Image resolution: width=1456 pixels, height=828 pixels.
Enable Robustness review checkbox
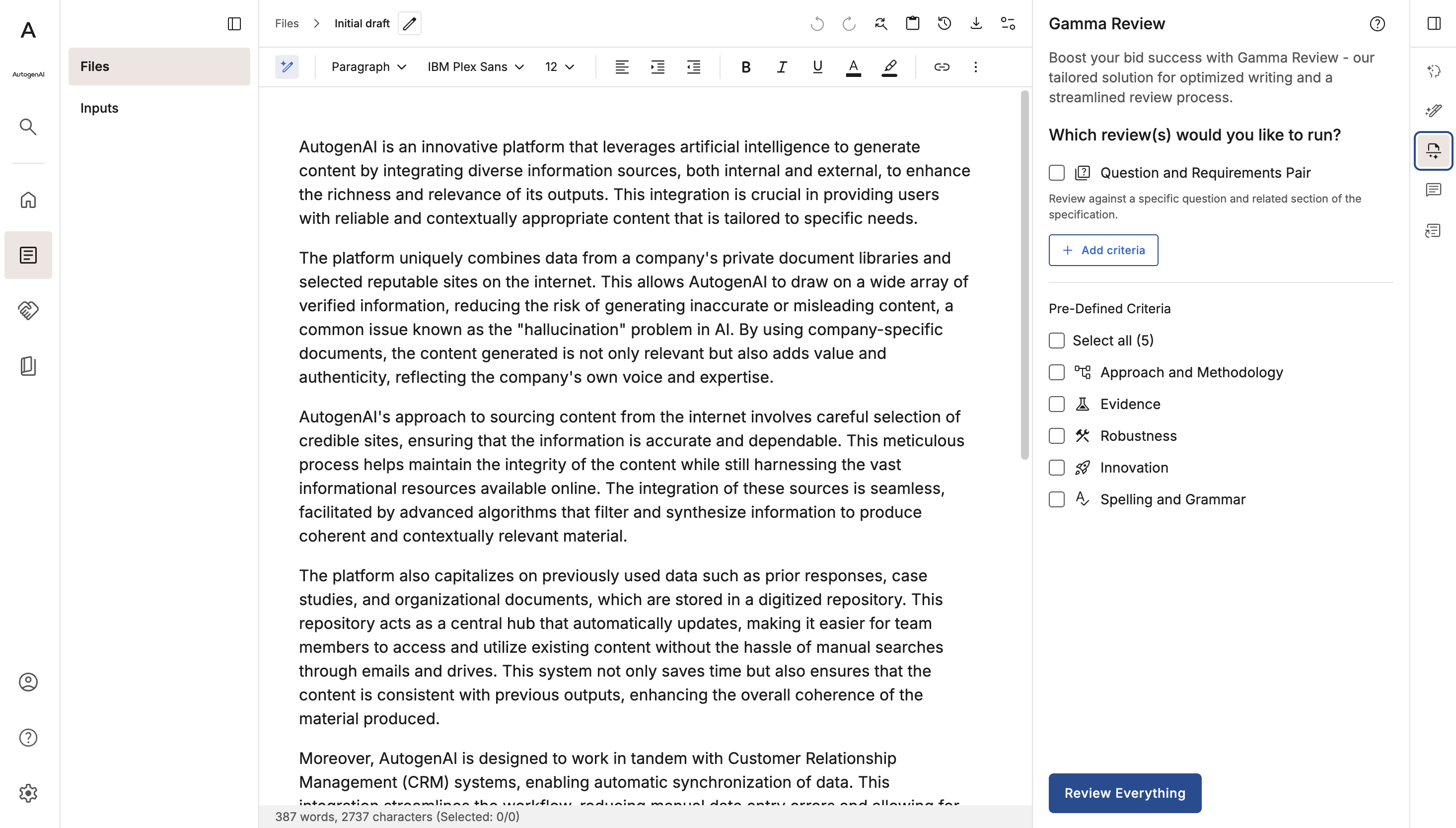click(1057, 436)
